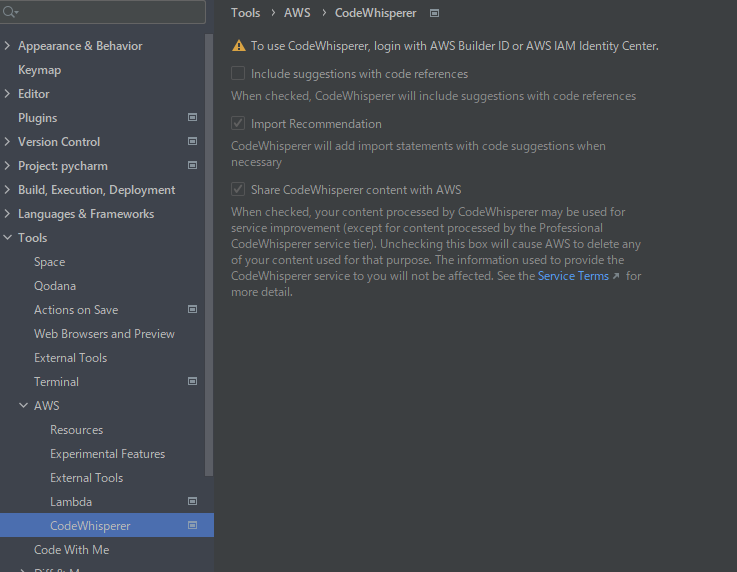Click project-level icon beside Version Control
Image resolution: width=737 pixels, height=572 pixels.
tap(192, 141)
